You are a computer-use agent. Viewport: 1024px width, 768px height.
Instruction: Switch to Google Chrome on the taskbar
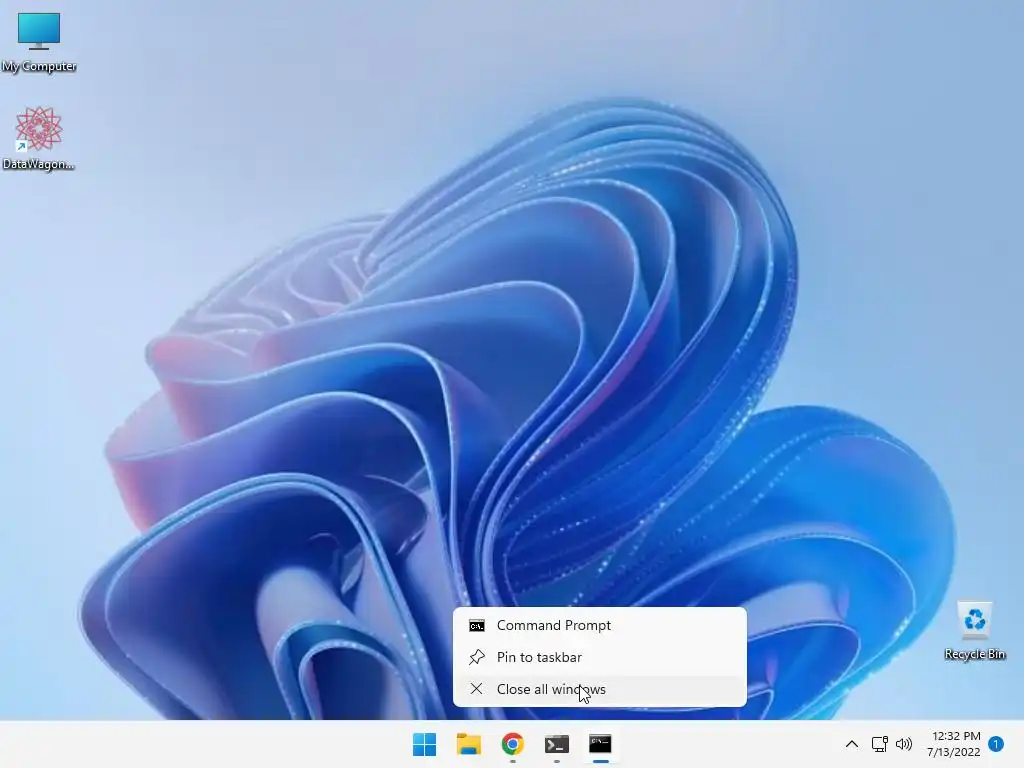coord(513,744)
